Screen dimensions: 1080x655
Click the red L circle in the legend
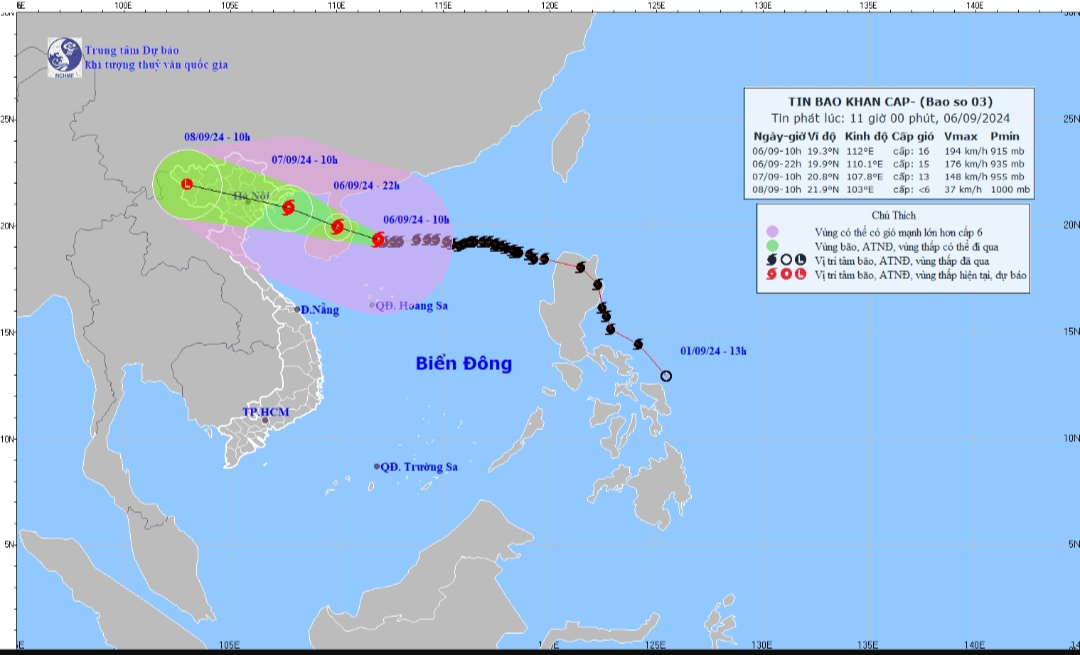coord(800,274)
